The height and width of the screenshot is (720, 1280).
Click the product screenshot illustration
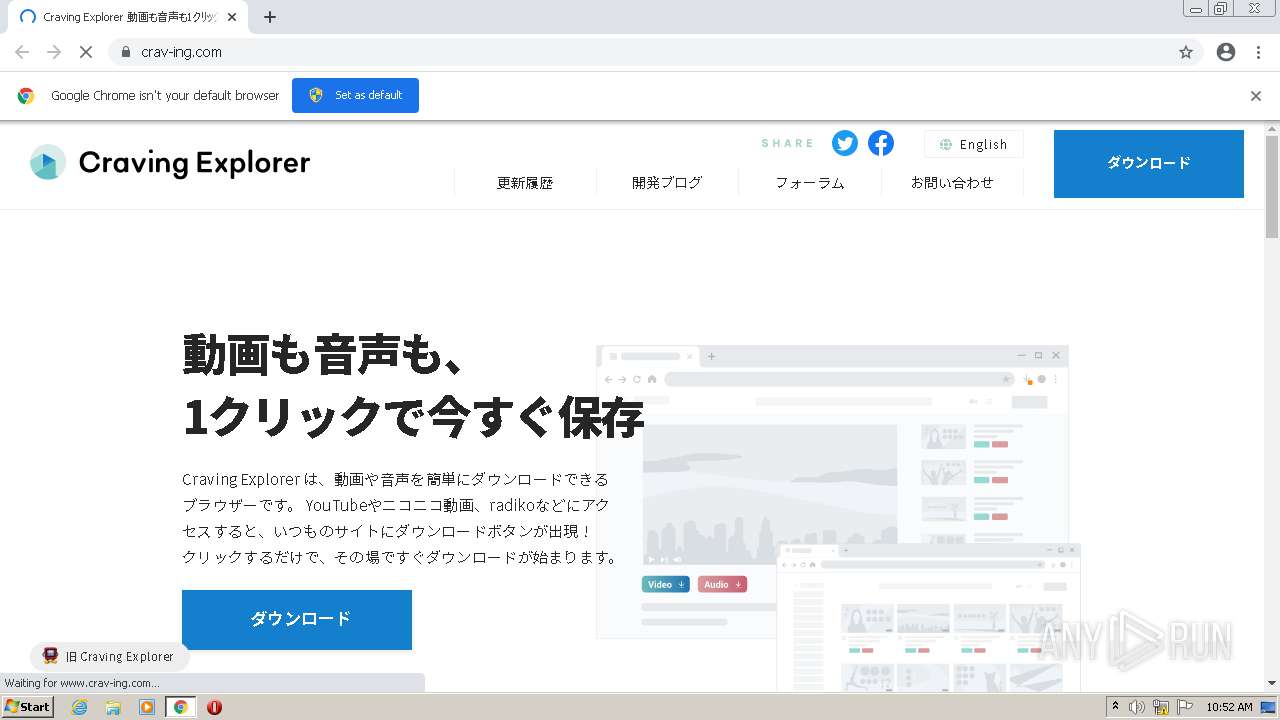(x=838, y=518)
